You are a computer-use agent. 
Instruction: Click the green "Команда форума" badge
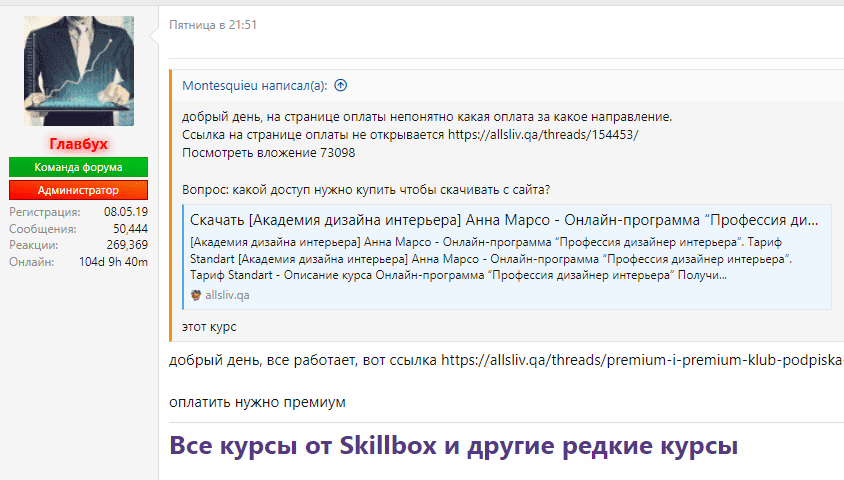pyautogui.click(x=78, y=167)
